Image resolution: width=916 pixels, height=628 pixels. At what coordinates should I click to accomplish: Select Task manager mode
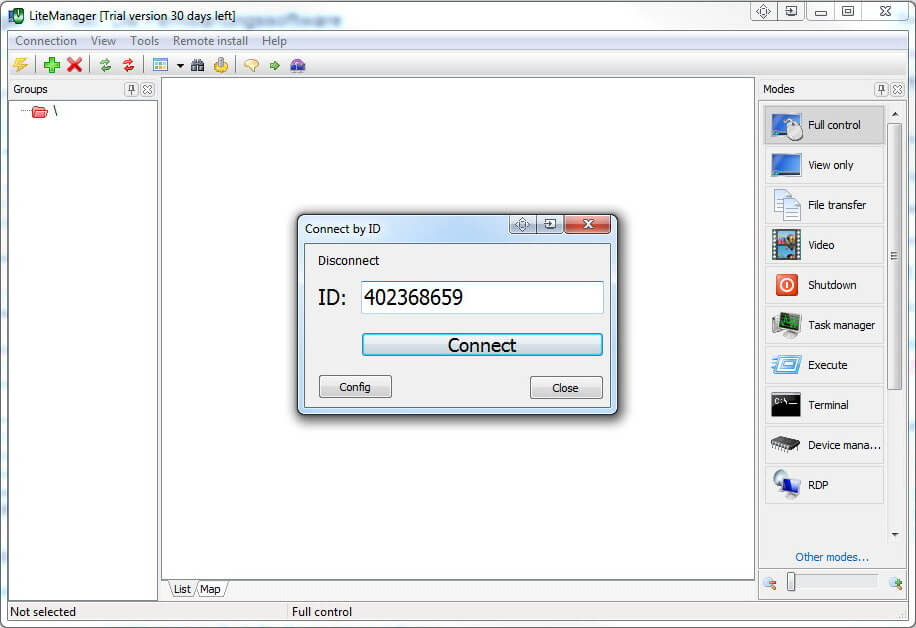click(x=824, y=325)
